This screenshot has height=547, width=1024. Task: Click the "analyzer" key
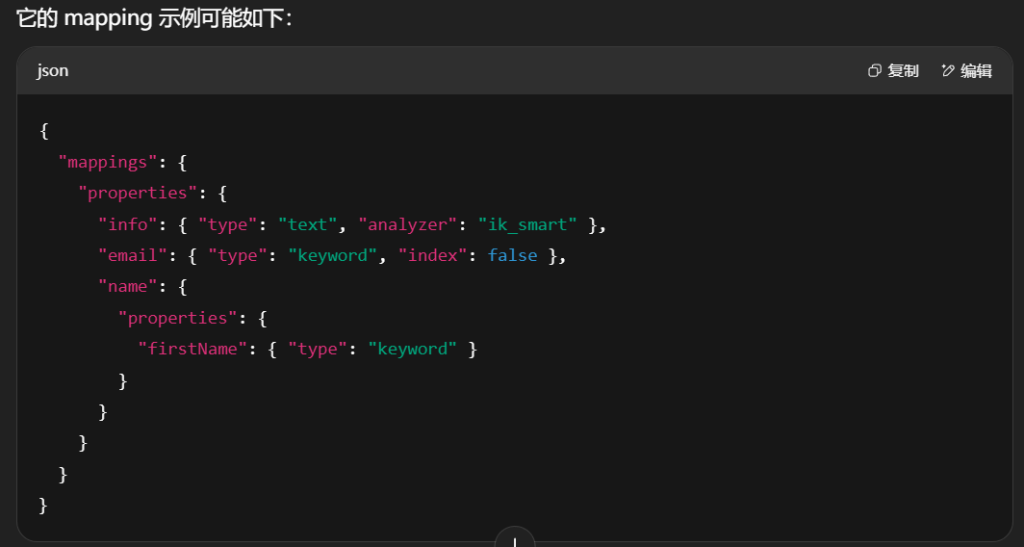click(x=408, y=224)
